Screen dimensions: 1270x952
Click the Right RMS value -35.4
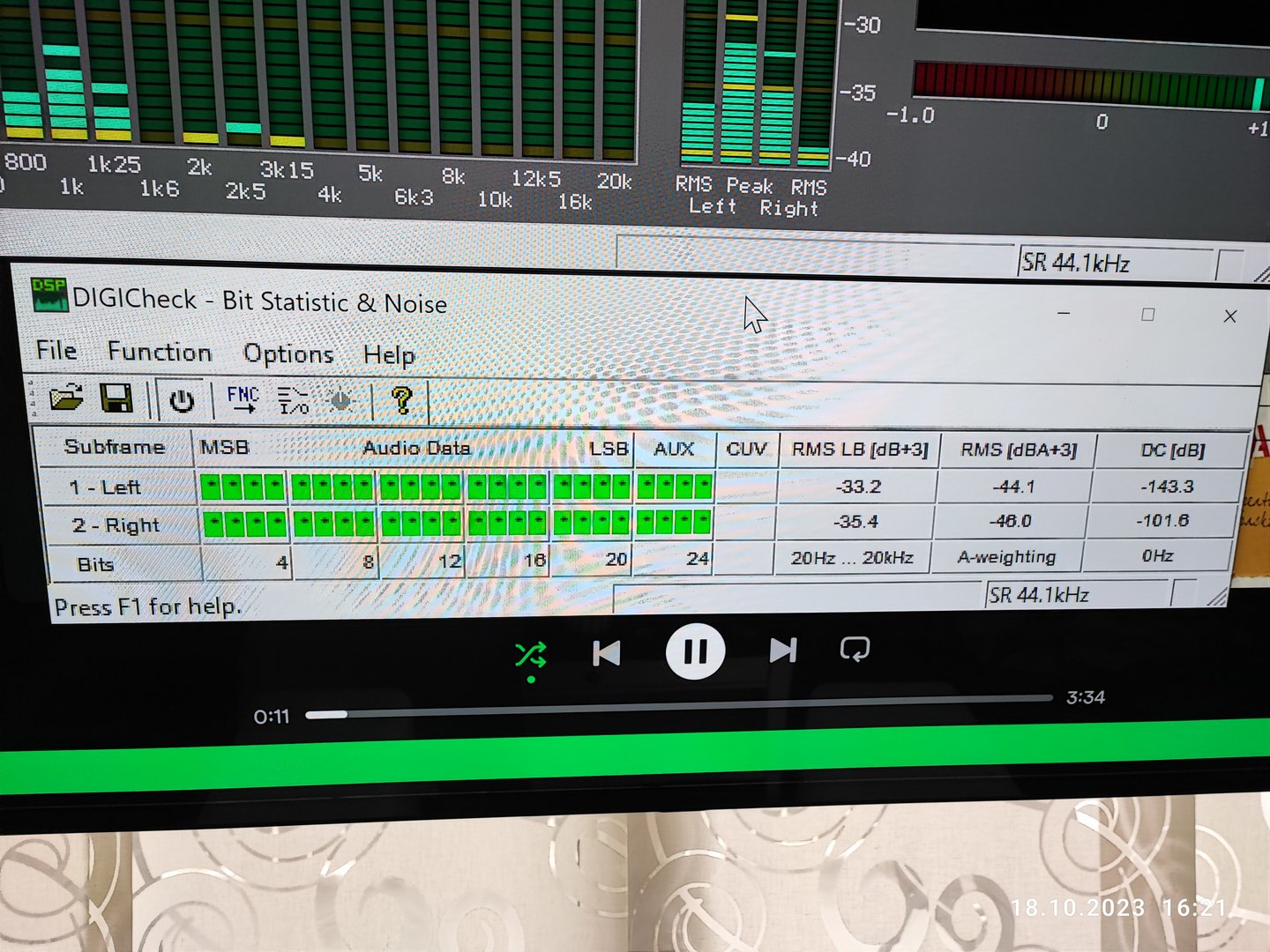[855, 522]
